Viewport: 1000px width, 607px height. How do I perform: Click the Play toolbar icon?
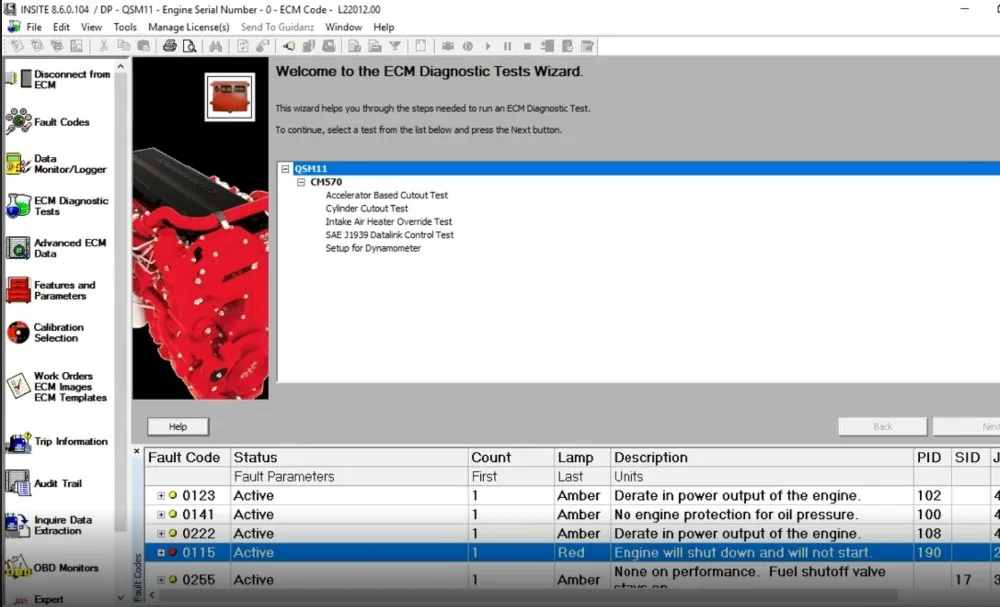[x=488, y=46]
